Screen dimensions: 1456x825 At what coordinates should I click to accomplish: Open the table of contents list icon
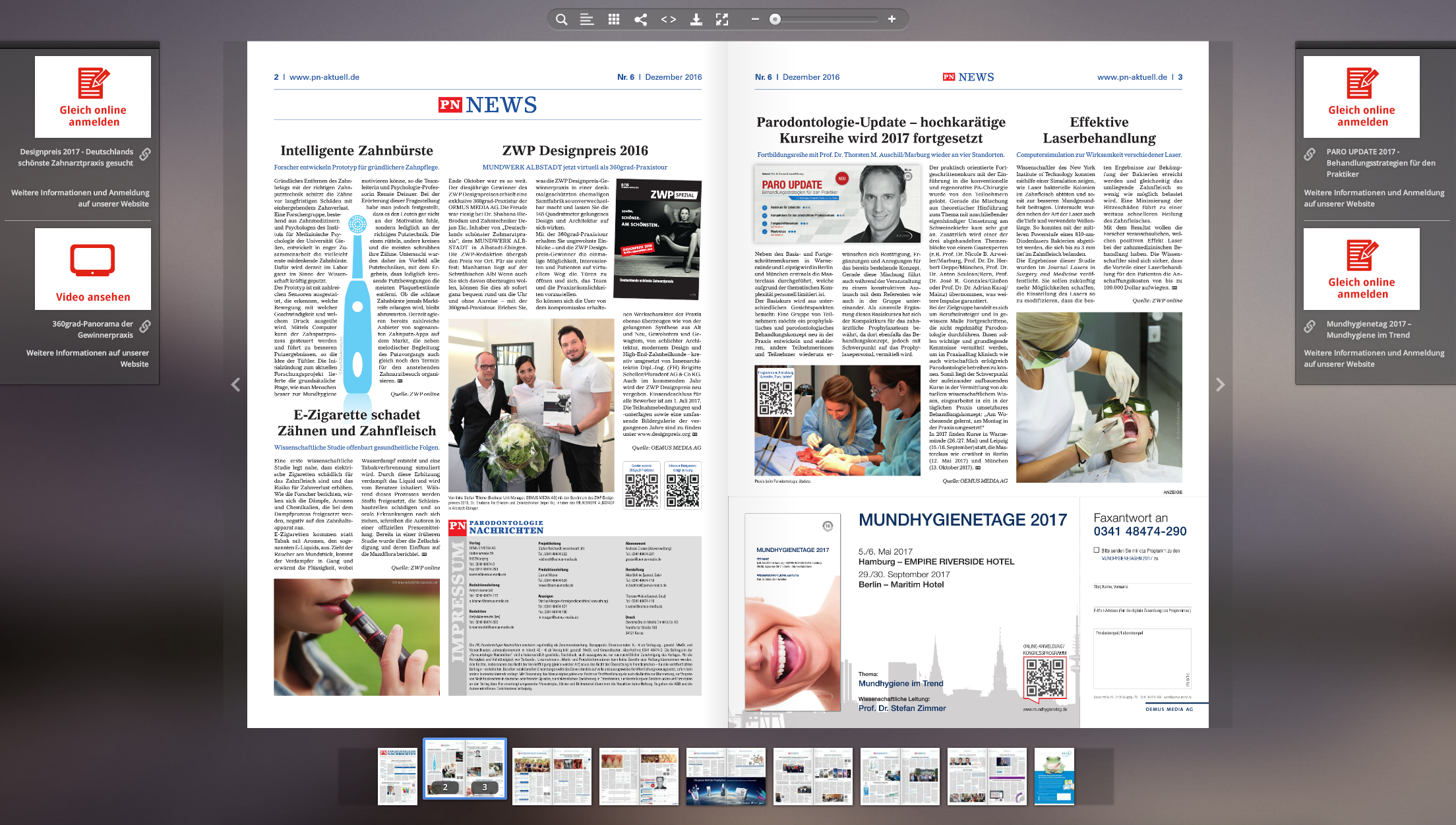(x=587, y=20)
